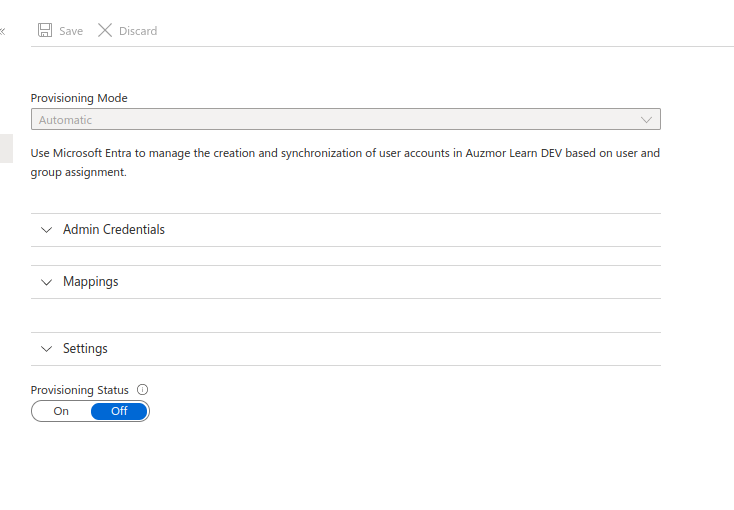Open the Provisioning Mode Automatic dropdown

[345, 119]
